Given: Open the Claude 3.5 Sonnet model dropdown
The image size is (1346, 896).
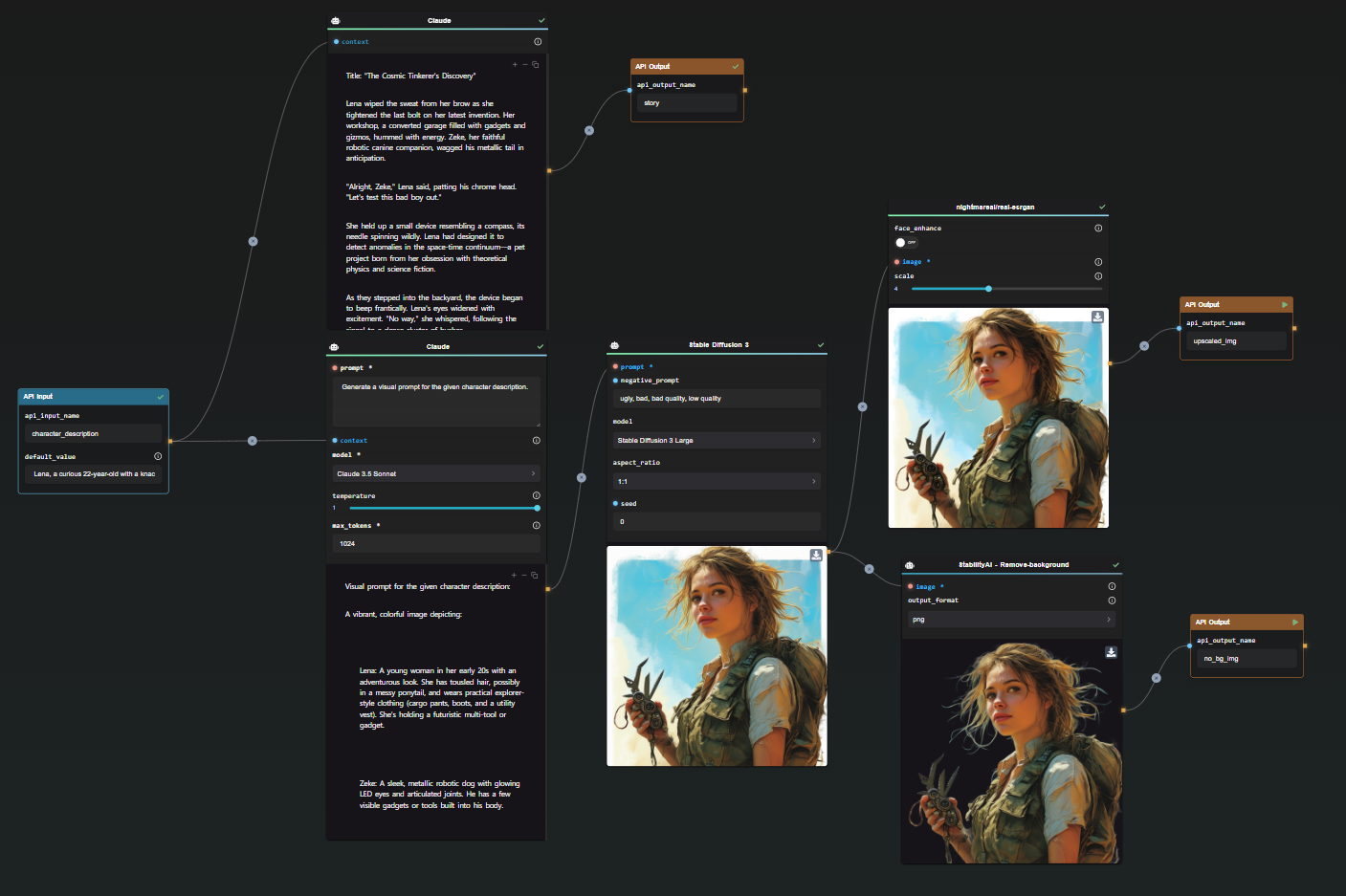Looking at the screenshot, I should pos(436,473).
